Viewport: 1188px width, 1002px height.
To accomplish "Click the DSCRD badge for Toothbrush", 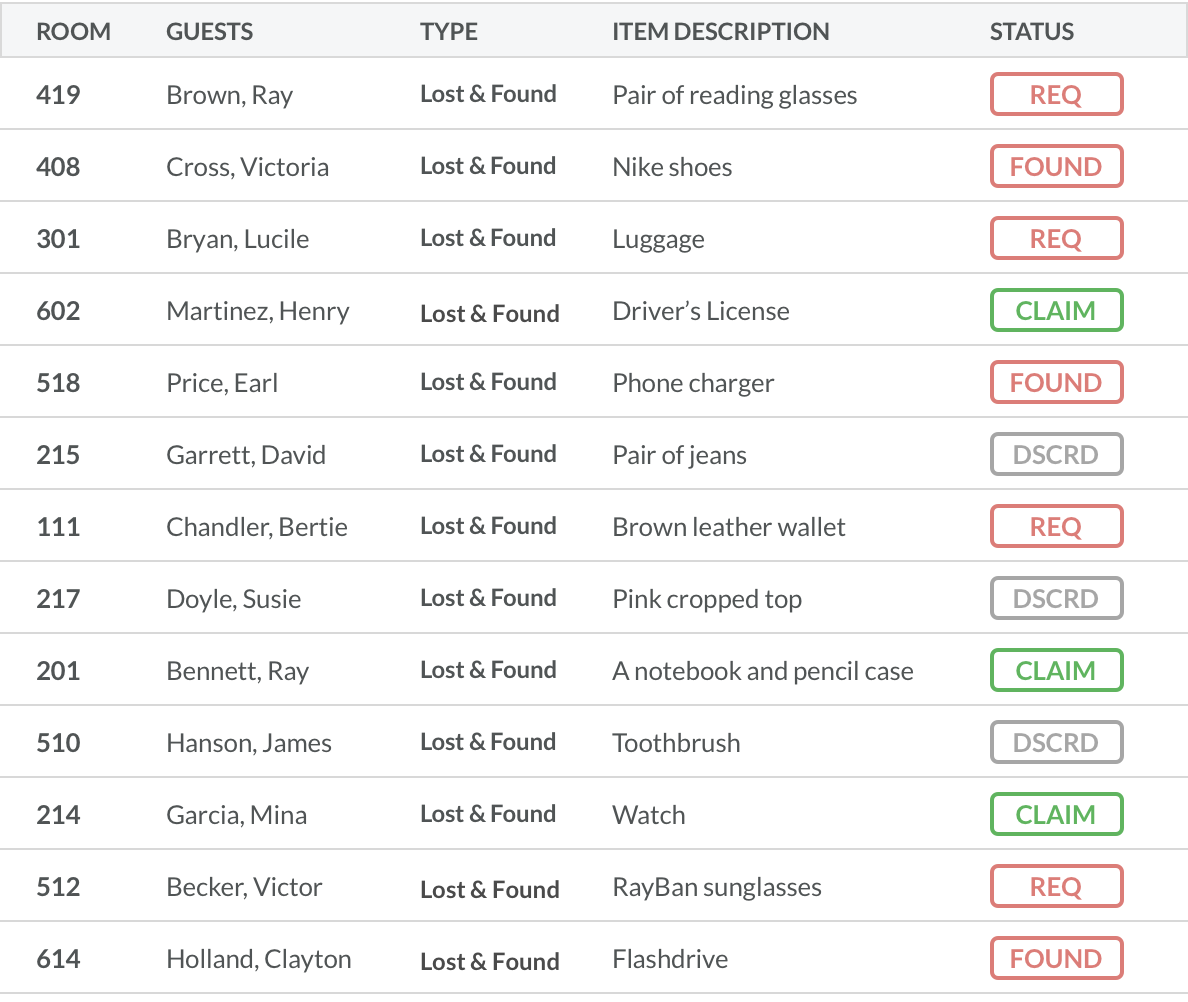I will coord(1056,743).
